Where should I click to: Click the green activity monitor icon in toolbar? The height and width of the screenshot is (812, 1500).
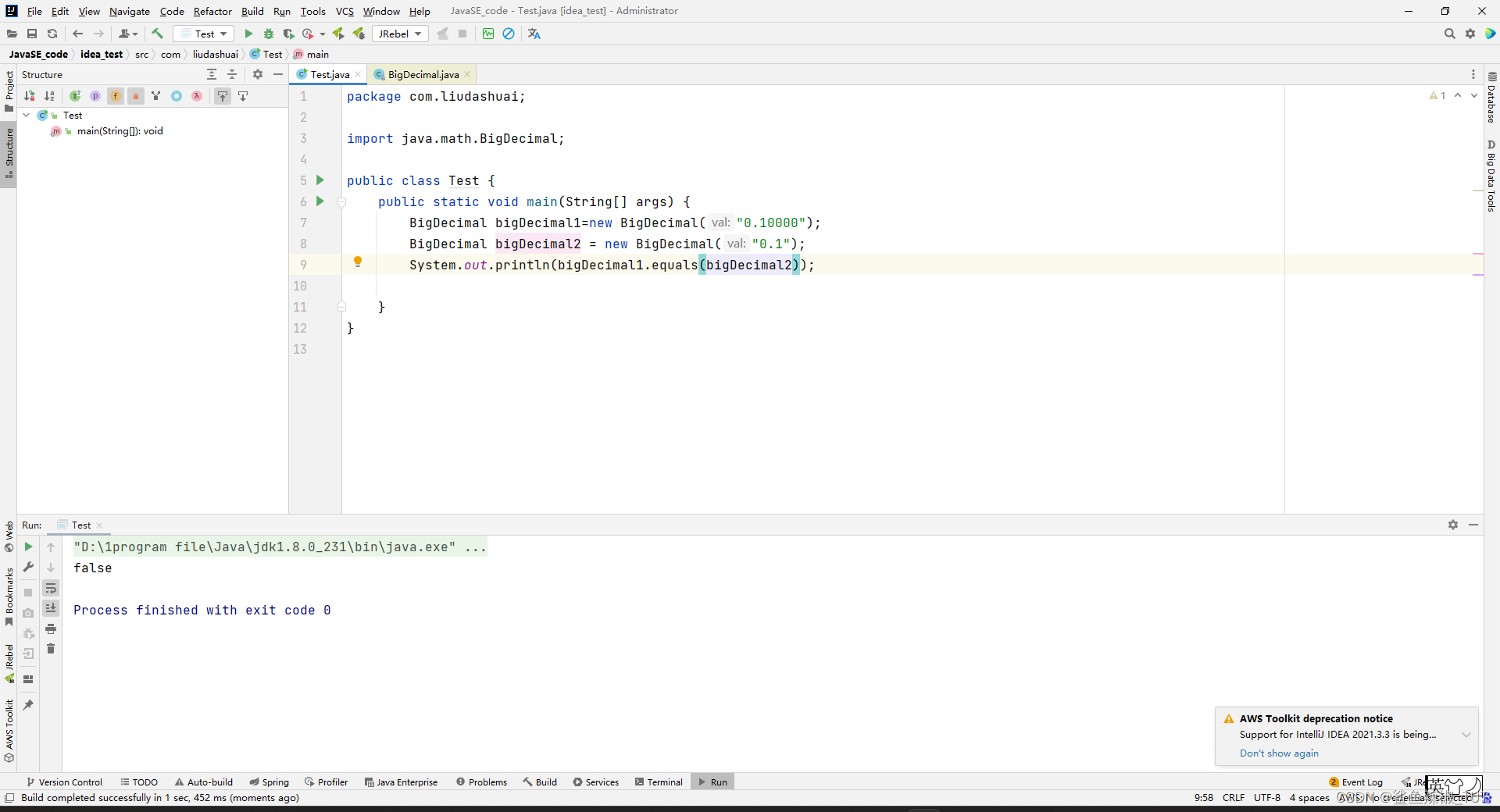point(488,34)
